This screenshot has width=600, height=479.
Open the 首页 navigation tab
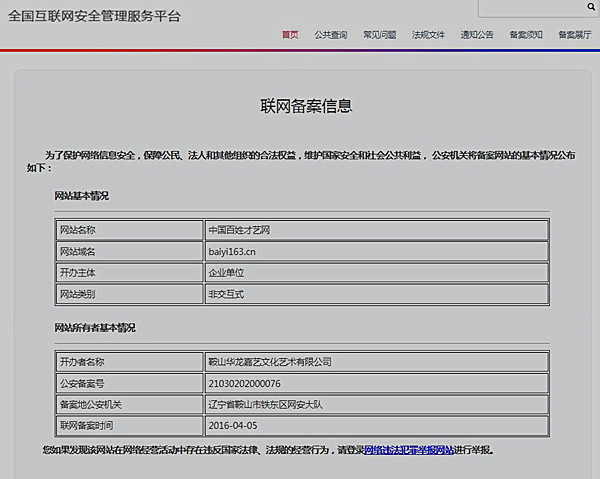[x=290, y=35]
